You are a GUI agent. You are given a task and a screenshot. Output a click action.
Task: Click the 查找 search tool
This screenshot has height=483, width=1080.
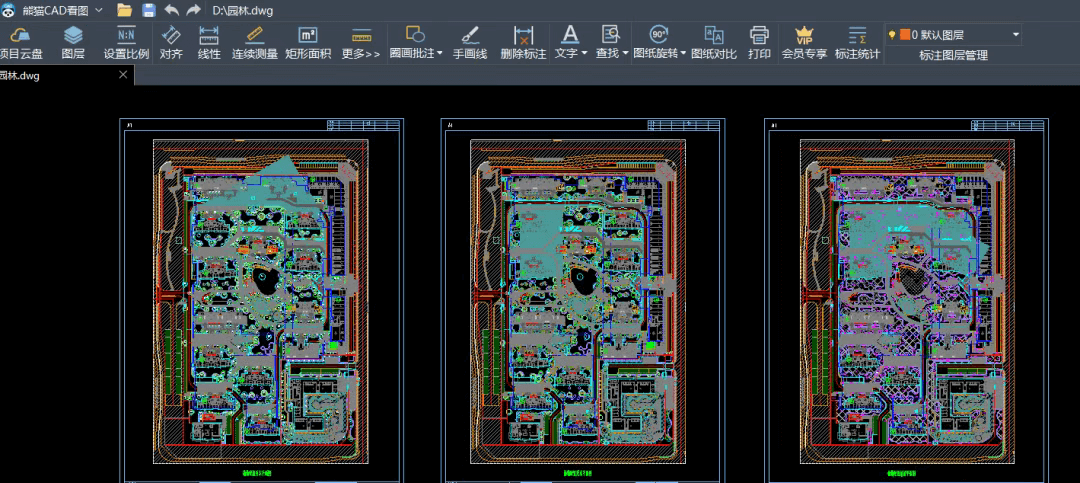608,43
